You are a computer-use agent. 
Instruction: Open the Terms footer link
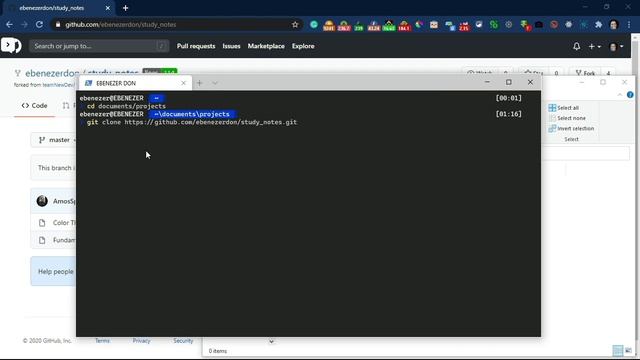pos(102,340)
